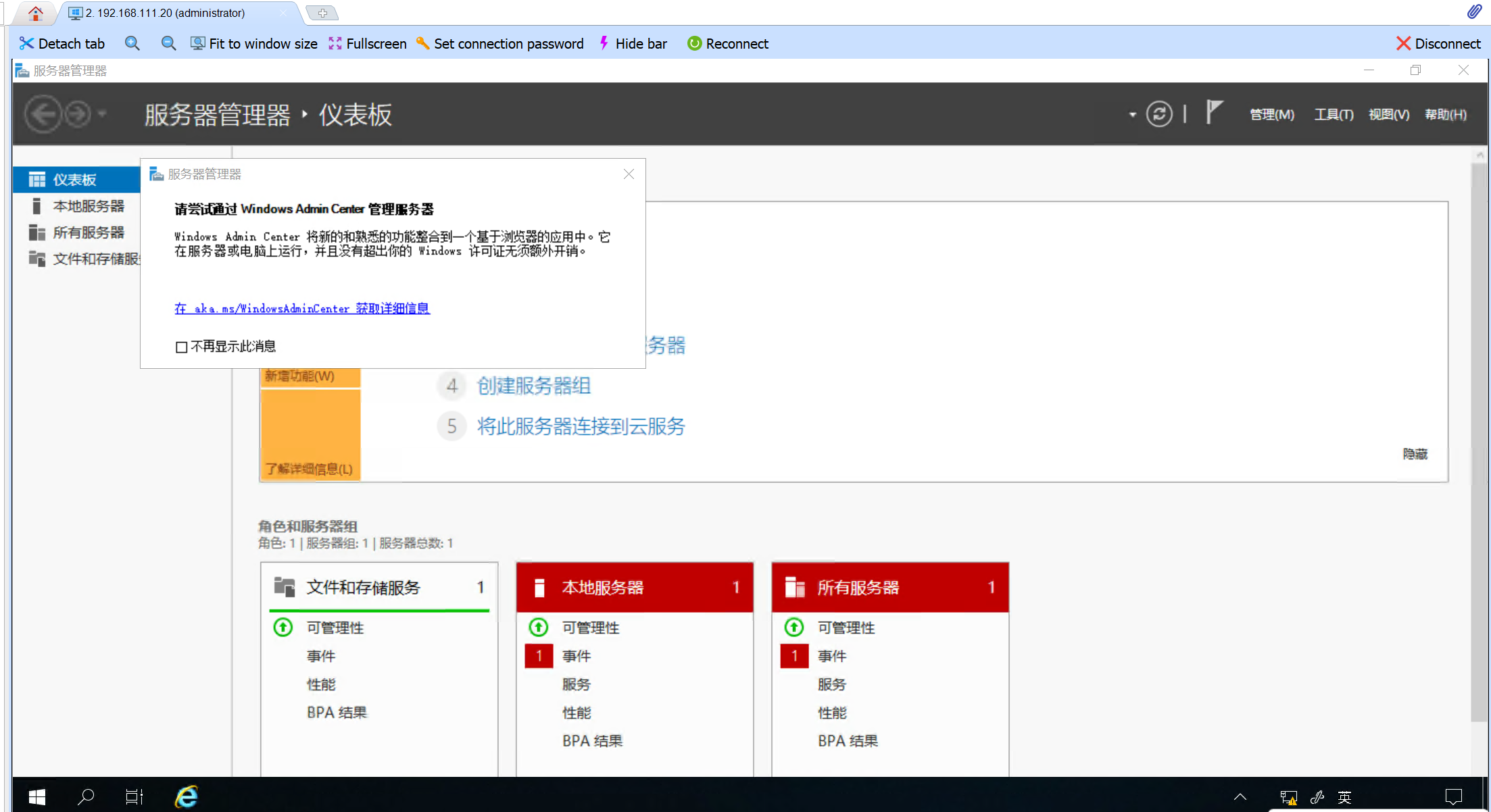Open the 所有服务器 tile header
This screenshot has width=1491, height=812.
[890, 587]
